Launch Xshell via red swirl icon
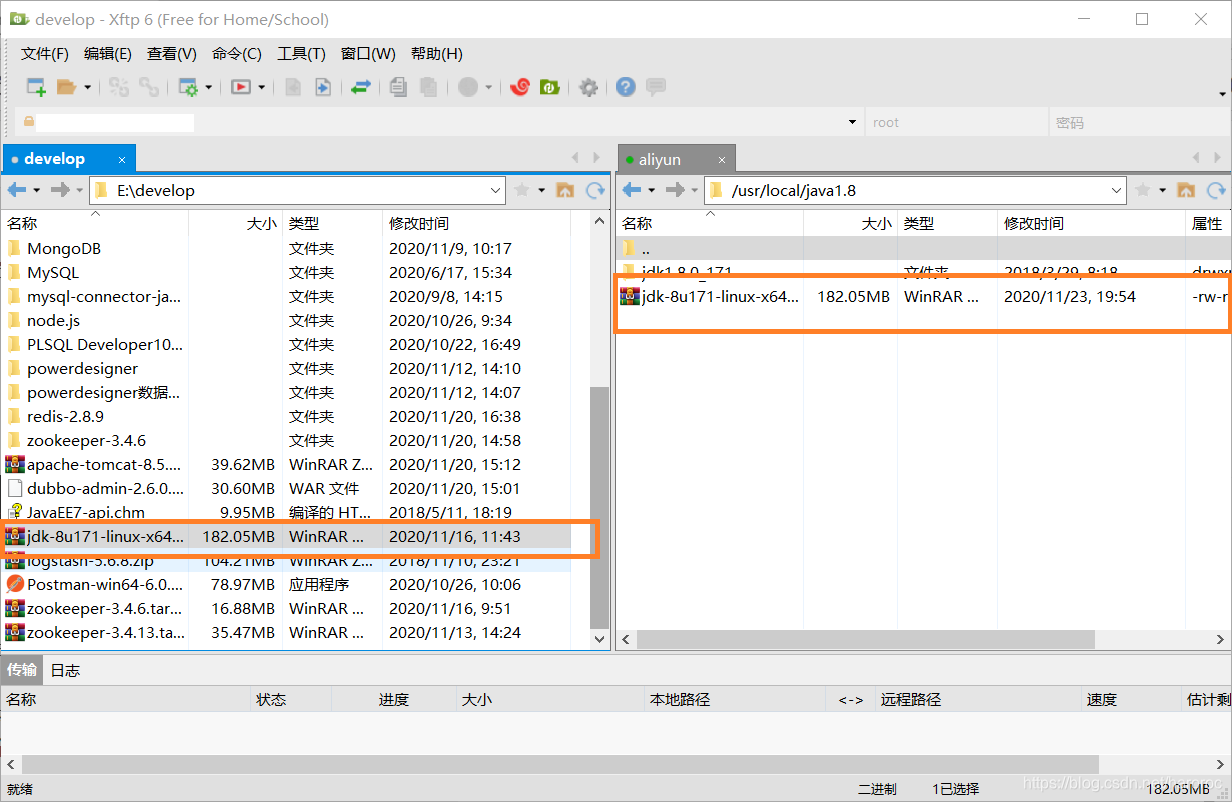This screenshot has width=1232, height=802. pyautogui.click(x=519, y=87)
